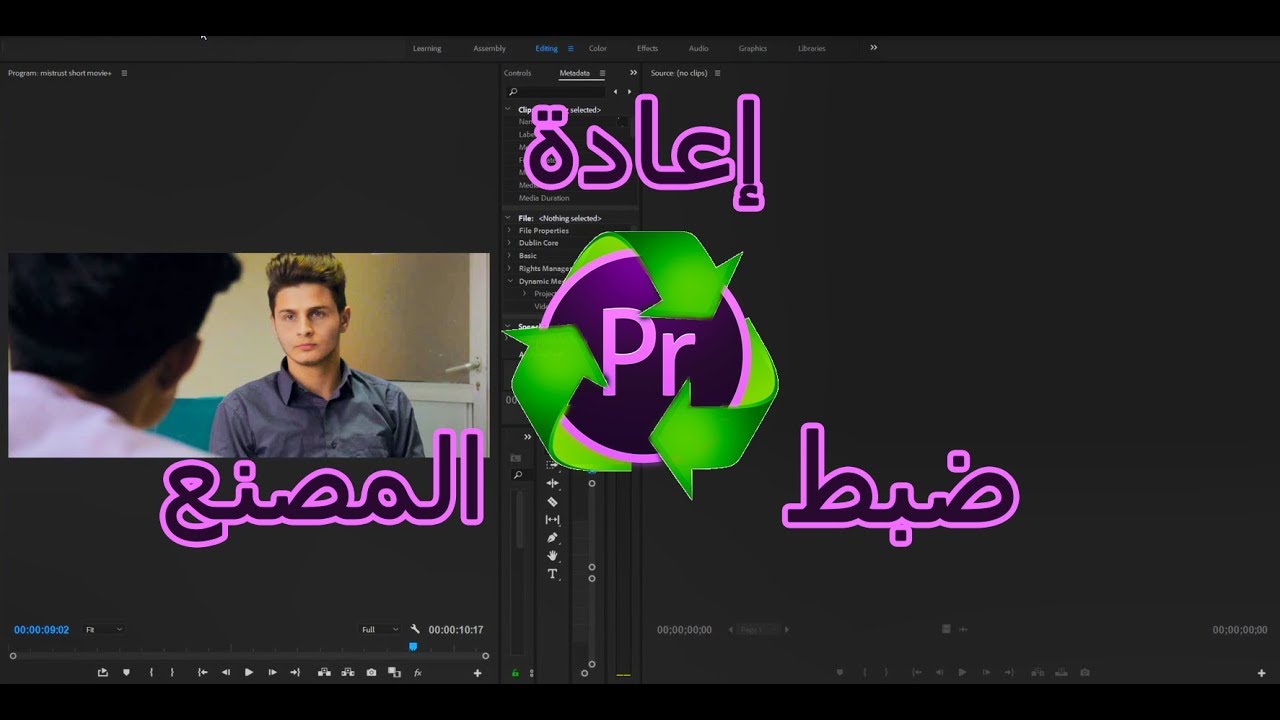This screenshot has width=1280, height=720.
Task: Click the blue playhead on Program scrubber
Action: [413, 647]
